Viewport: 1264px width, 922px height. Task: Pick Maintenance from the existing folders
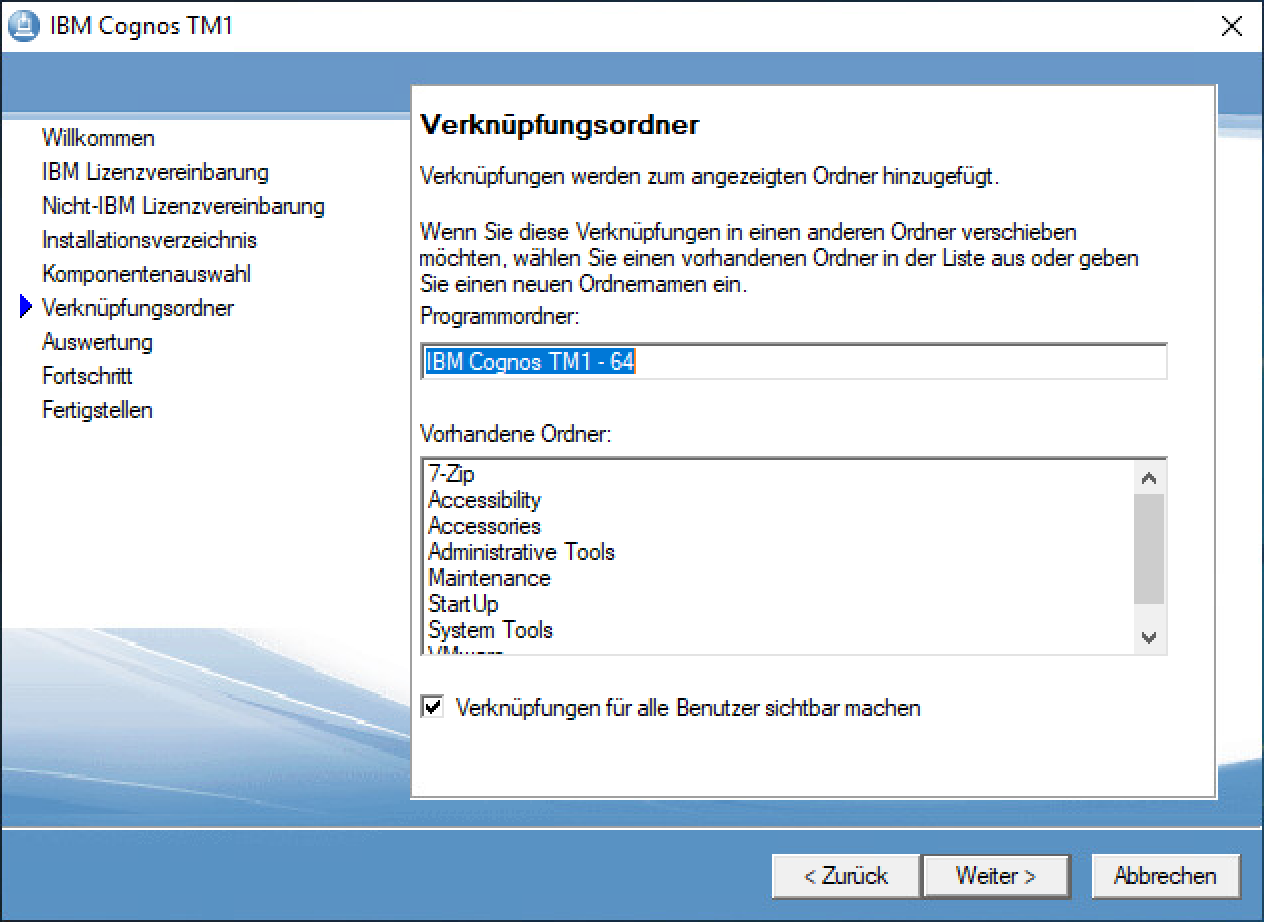coord(489,578)
